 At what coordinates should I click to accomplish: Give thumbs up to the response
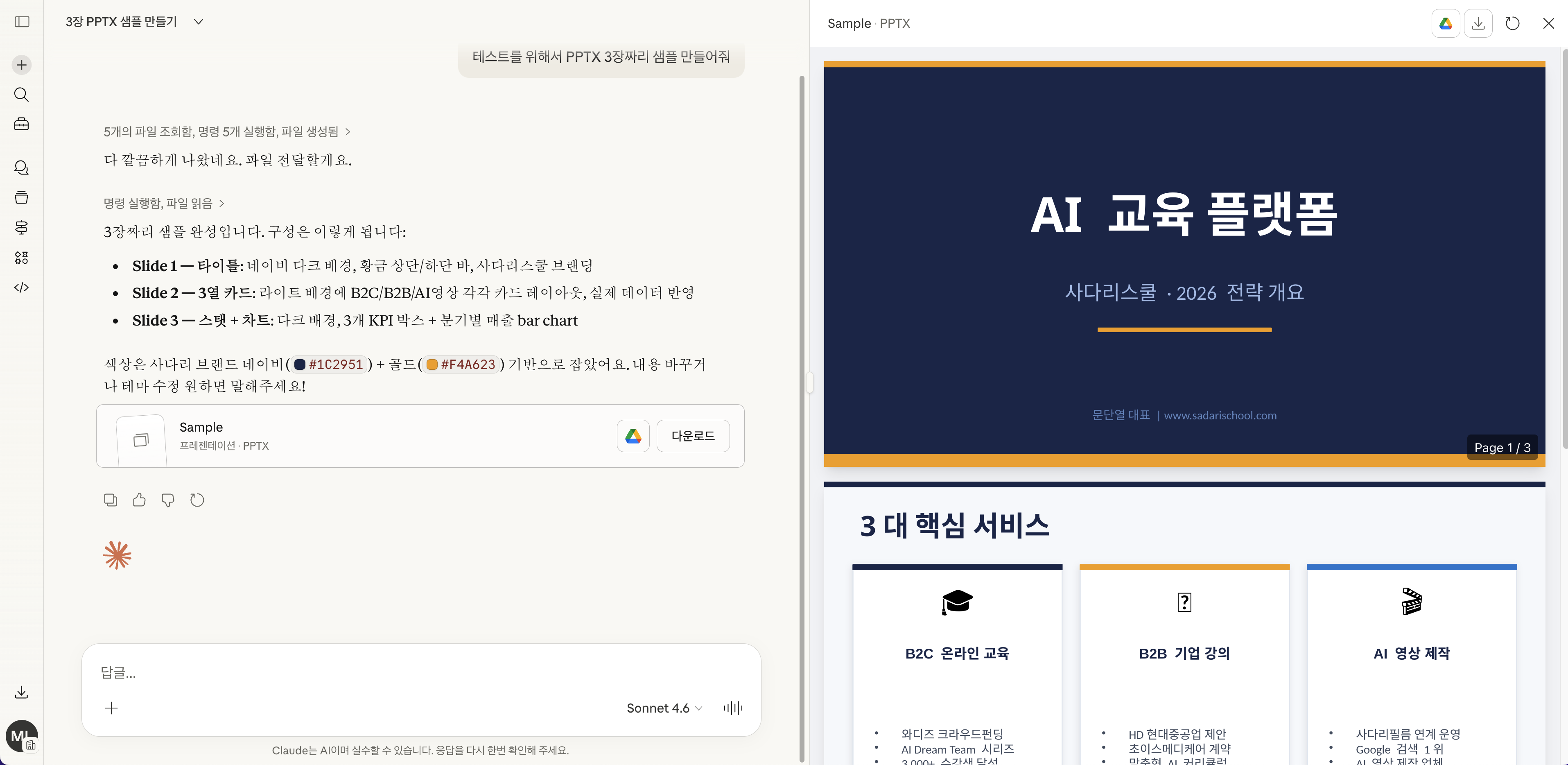click(x=139, y=500)
